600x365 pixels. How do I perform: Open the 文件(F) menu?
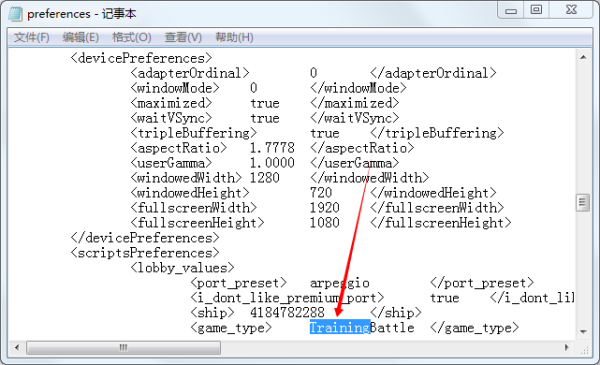point(31,37)
